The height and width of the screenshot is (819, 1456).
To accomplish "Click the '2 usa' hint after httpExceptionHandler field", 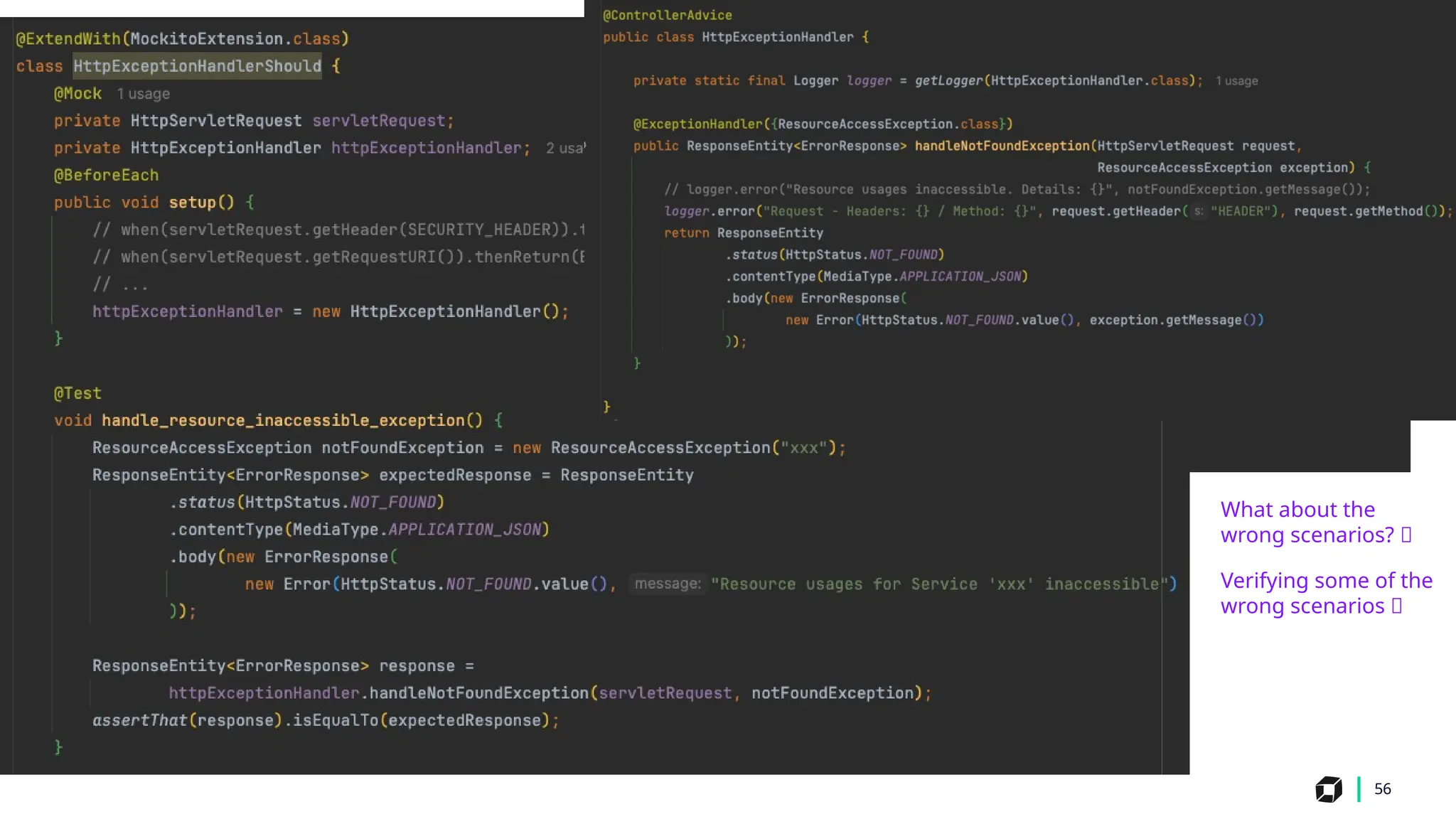I will (x=565, y=148).
